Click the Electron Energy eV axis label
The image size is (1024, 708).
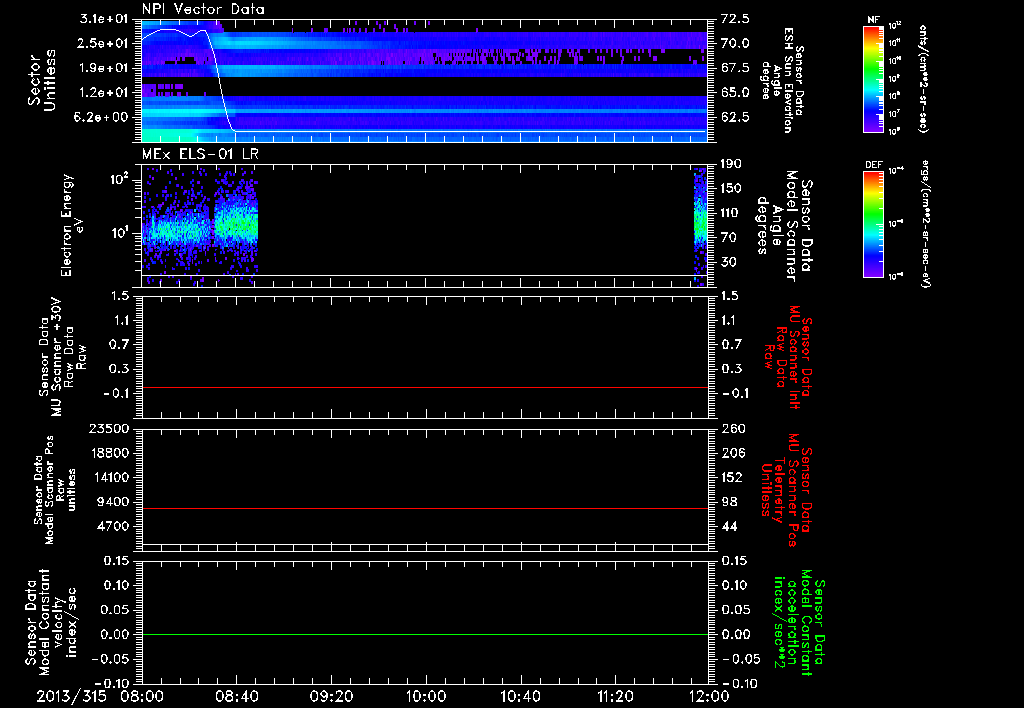pos(71,225)
